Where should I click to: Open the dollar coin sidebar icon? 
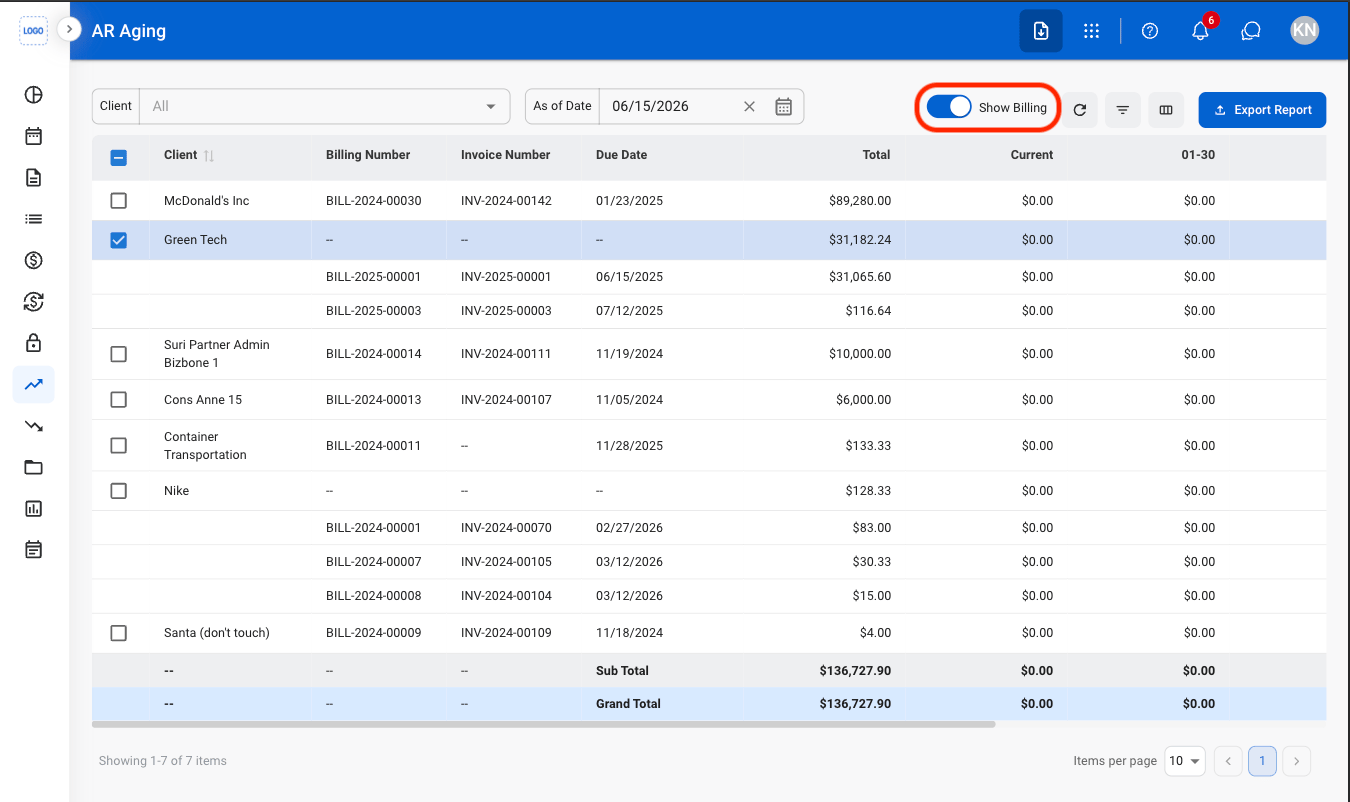tap(33, 261)
